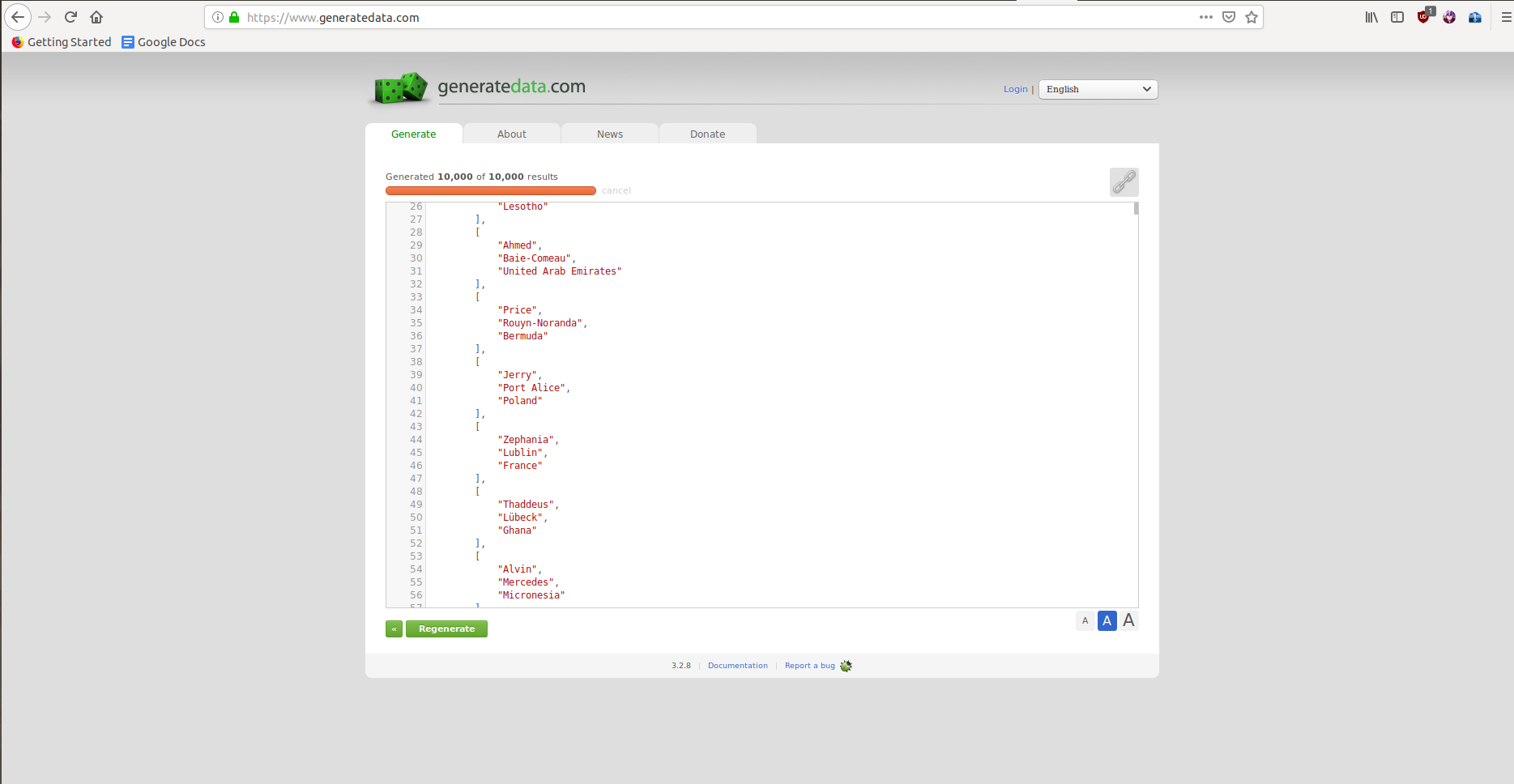Image resolution: width=1514 pixels, height=784 pixels.
Task: Save page to Pocket icon
Action: [x=1229, y=17]
